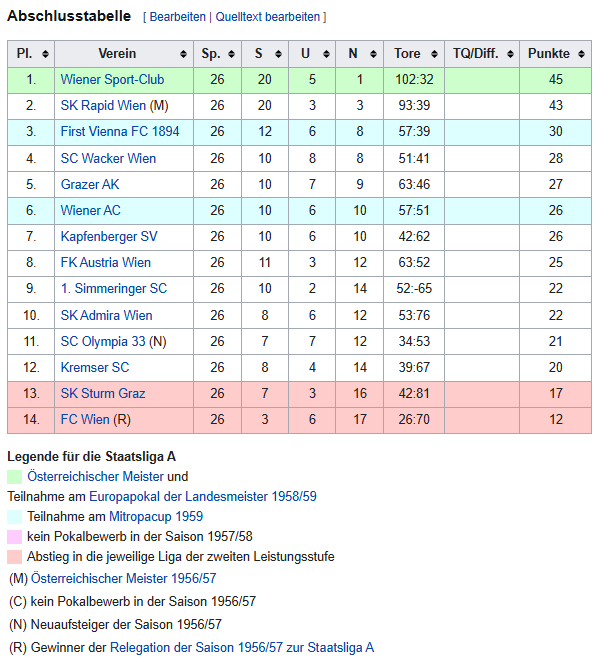Go to First Vienna FC 1894 article
Screen dimensions: 610x663
click(120, 132)
